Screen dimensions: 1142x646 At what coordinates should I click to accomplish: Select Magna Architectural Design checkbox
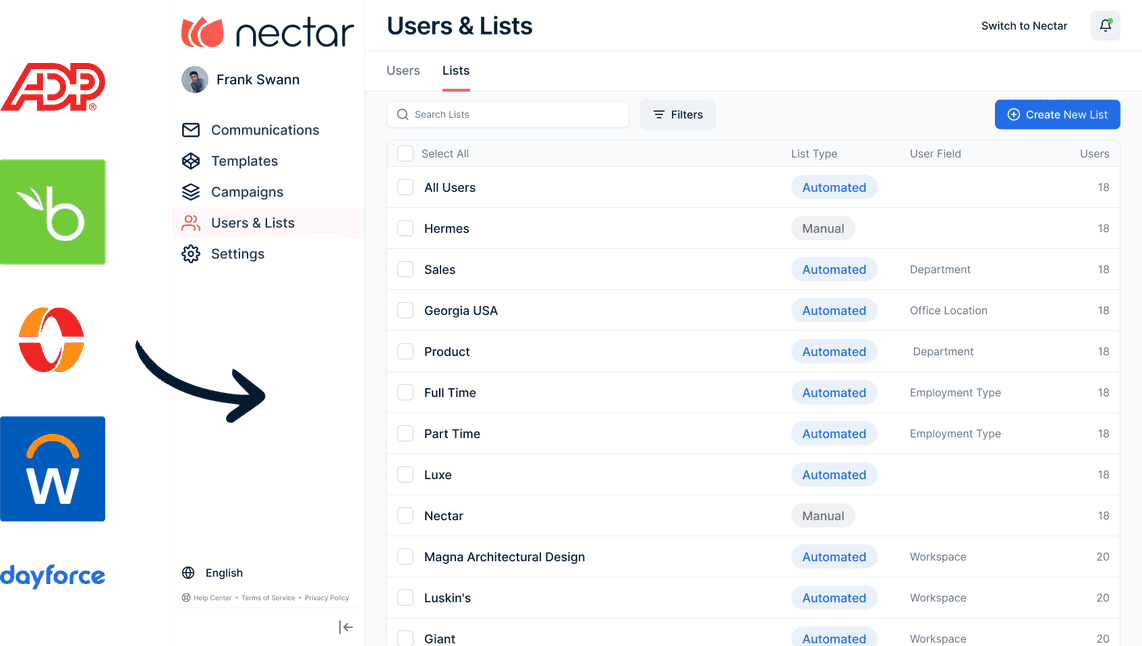coord(406,556)
